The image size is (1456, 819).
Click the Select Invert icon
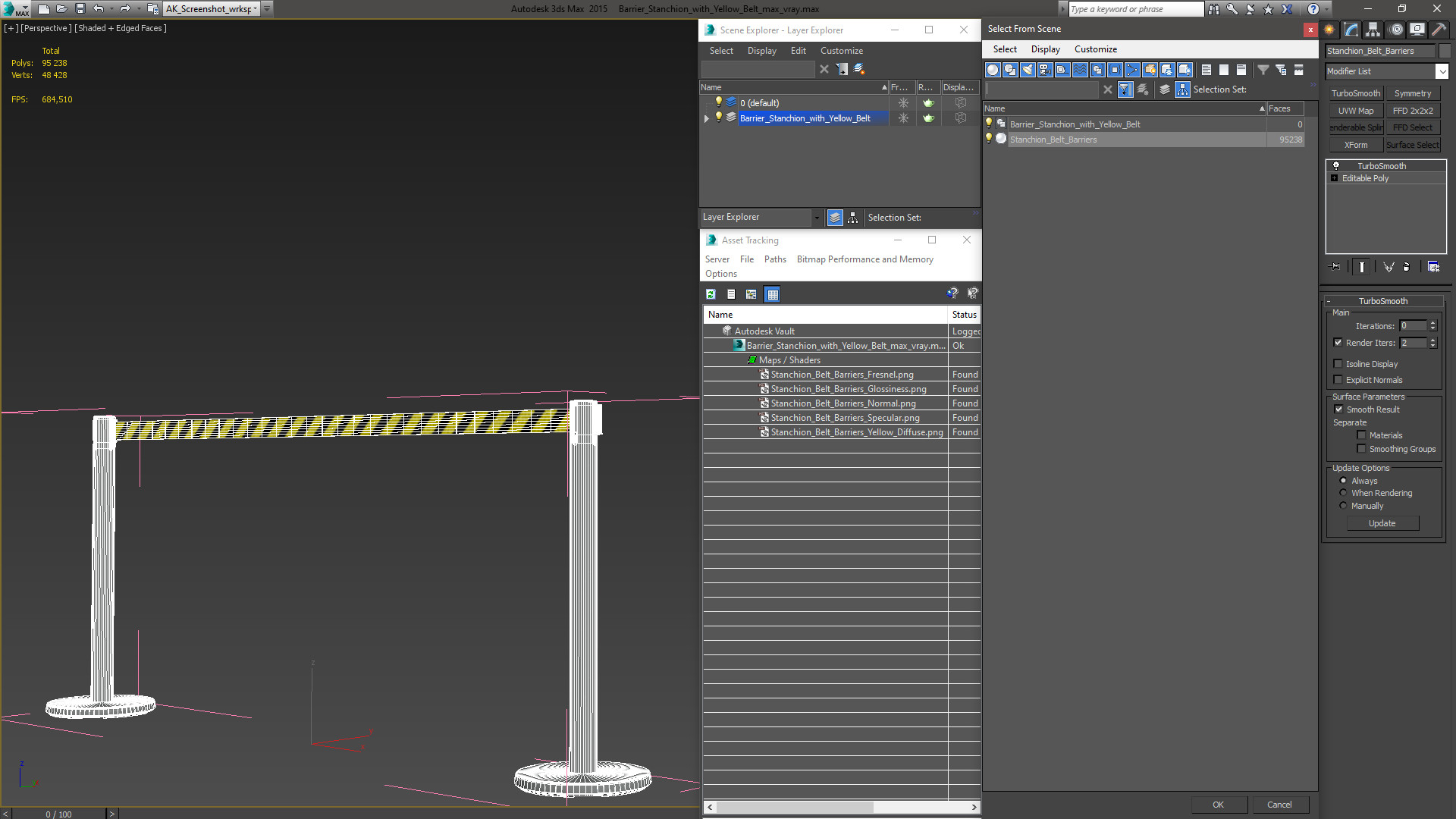point(1241,70)
